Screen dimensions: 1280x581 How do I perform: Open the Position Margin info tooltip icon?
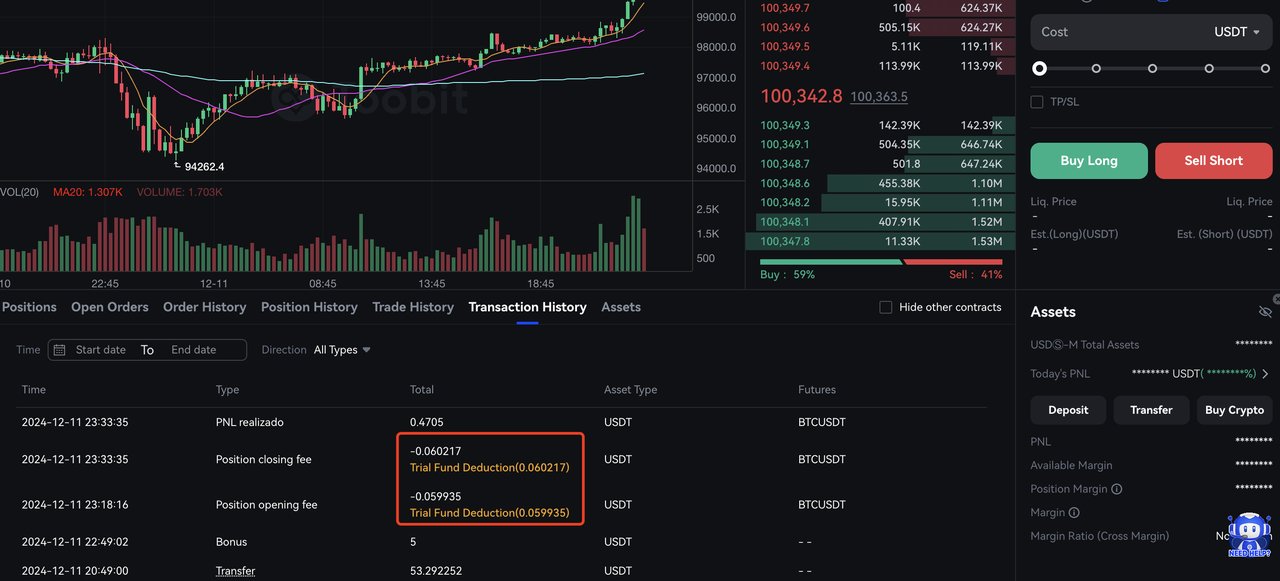1117,489
